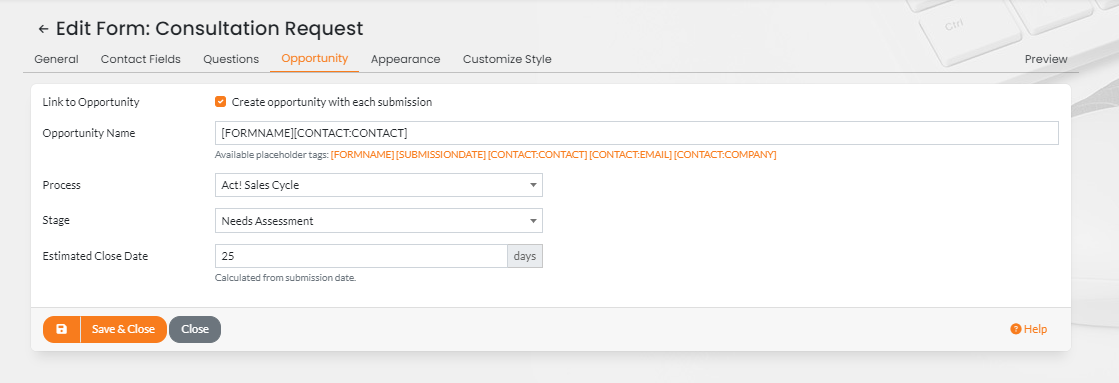The width and height of the screenshot is (1119, 383).
Task: Click the grey Close button
Action: [x=195, y=330]
